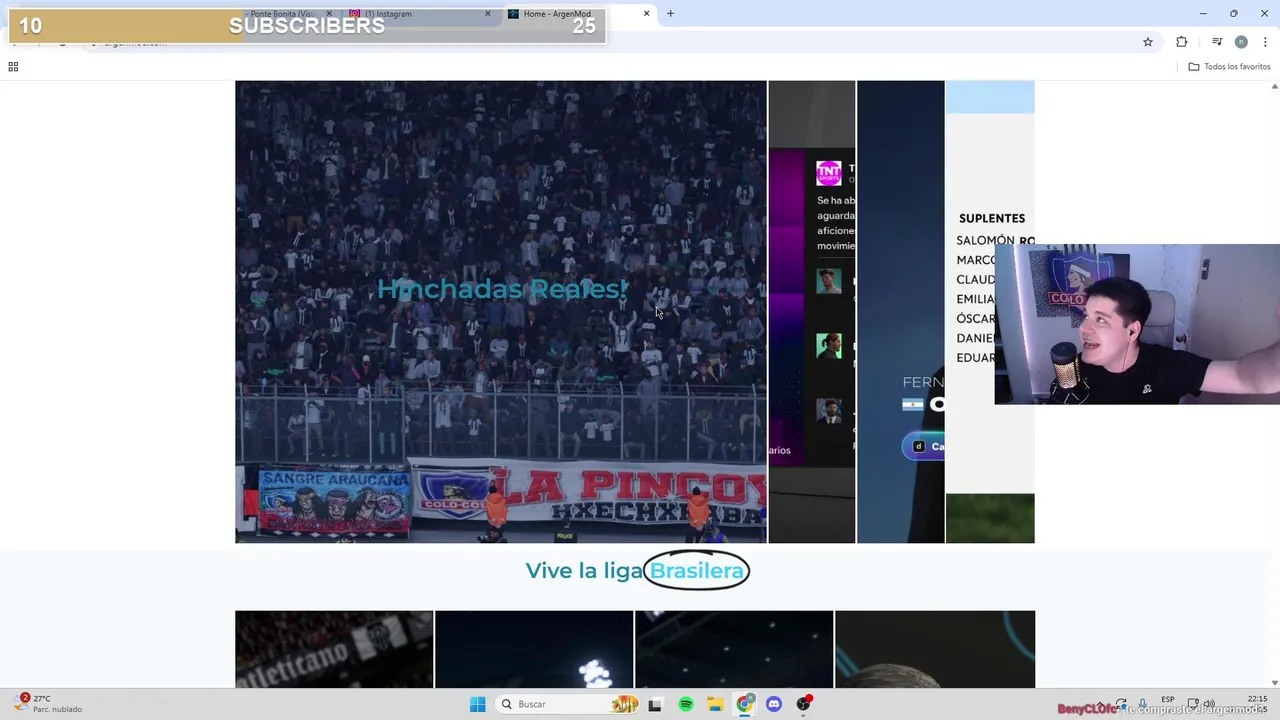Viewport: 1280px width, 720px height.
Task: Close the Instagram tab
Action: 488,13
